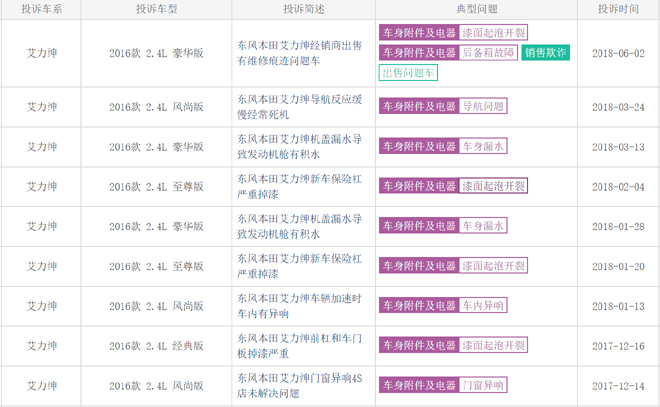660x407 pixels.
Task: Open complaint about 经销商出售有维修痕迹问题车
Action: (x=299, y=53)
